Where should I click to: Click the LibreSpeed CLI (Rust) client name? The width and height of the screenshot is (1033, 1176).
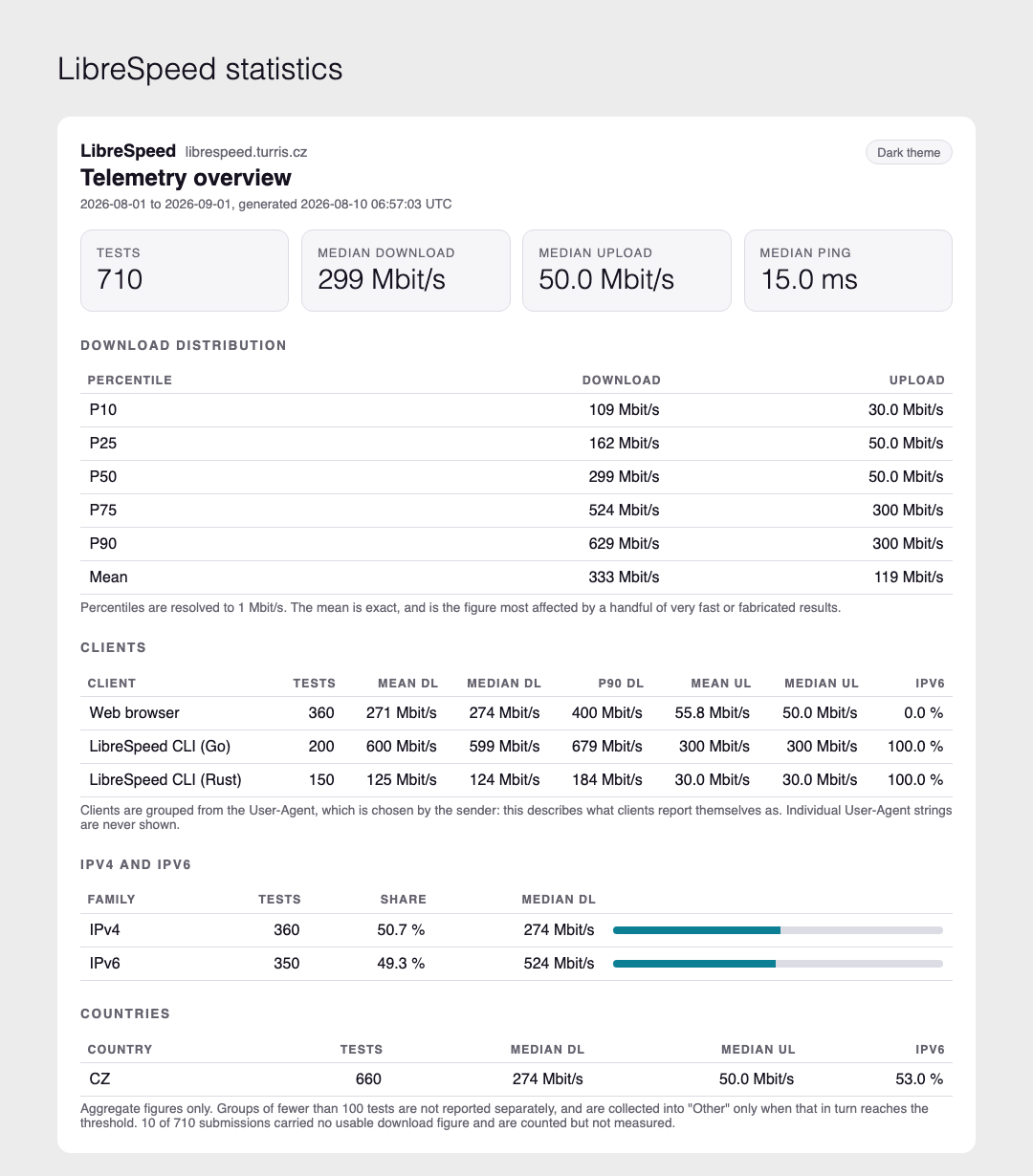tap(165, 780)
